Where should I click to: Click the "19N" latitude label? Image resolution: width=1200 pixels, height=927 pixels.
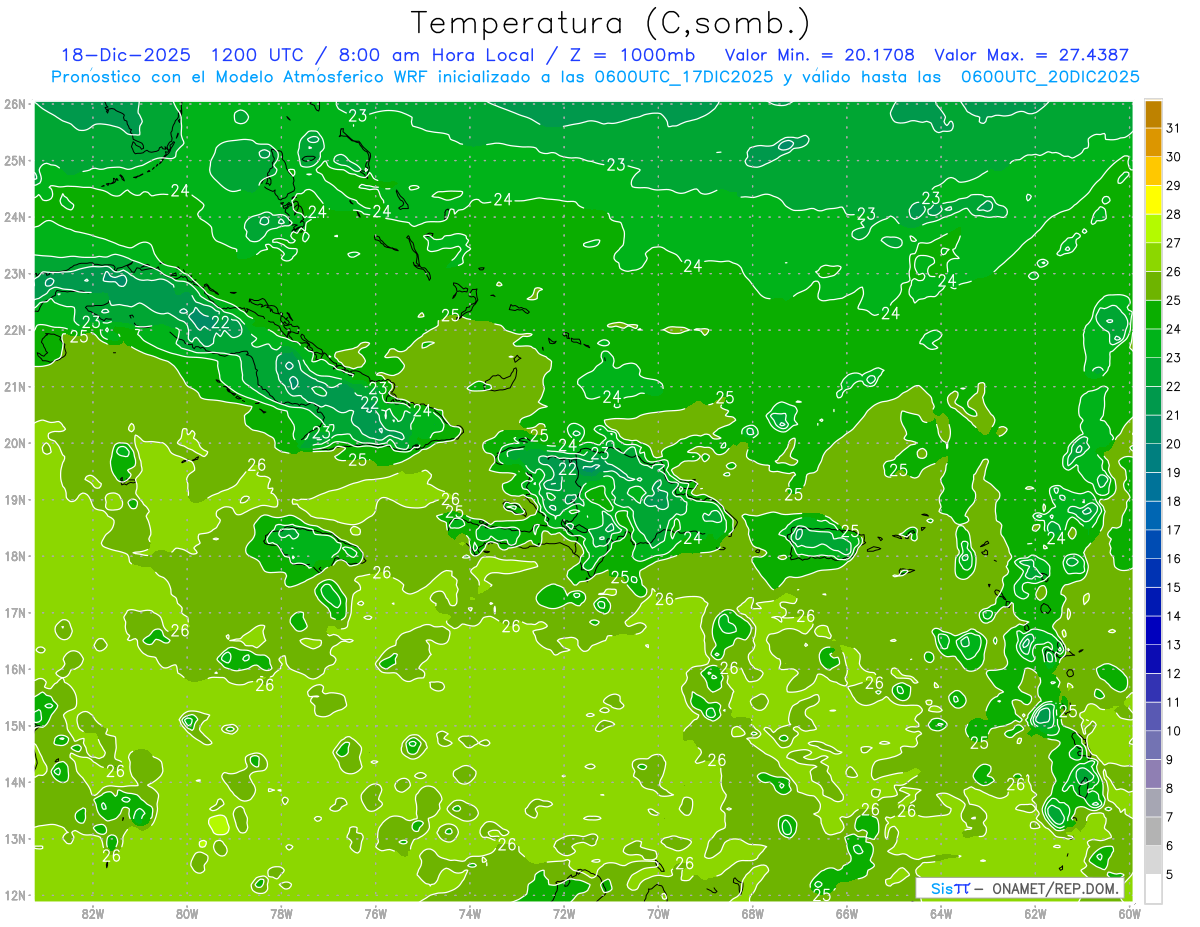point(15,499)
